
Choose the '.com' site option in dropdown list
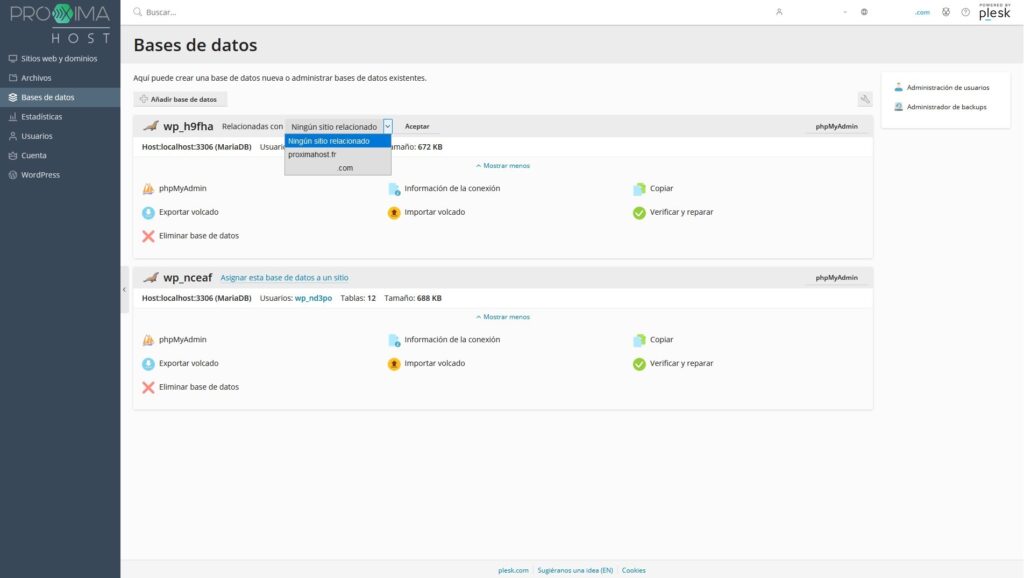pyautogui.click(x=338, y=168)
